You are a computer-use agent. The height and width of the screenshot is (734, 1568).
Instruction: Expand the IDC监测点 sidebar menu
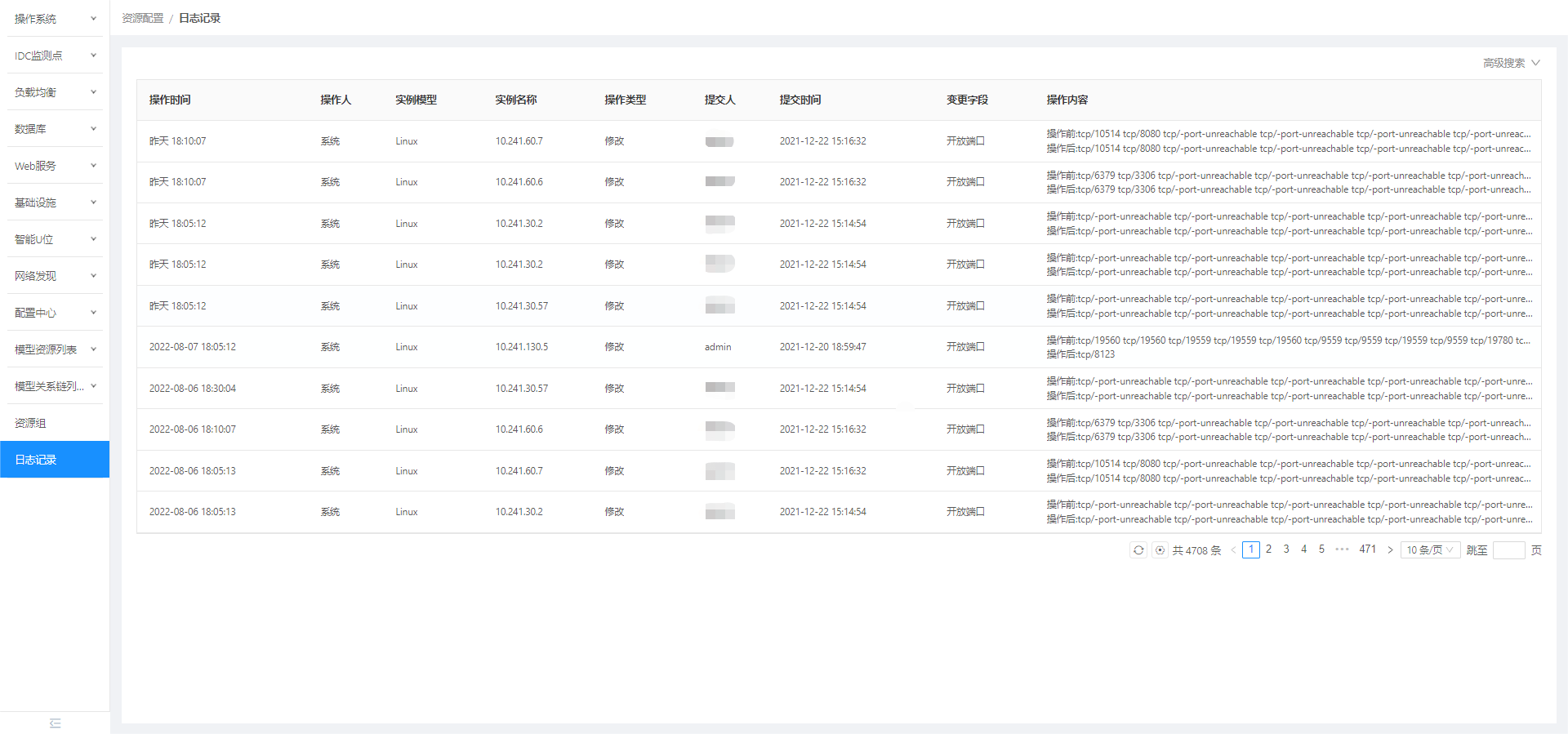[55, 56]
